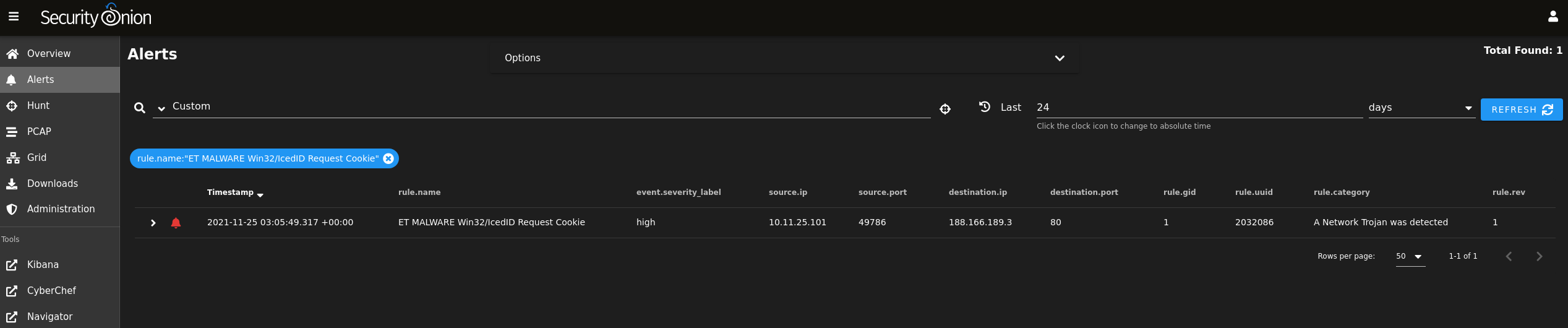
Task: Click the rule.name filter chip text
Action: 258,158
